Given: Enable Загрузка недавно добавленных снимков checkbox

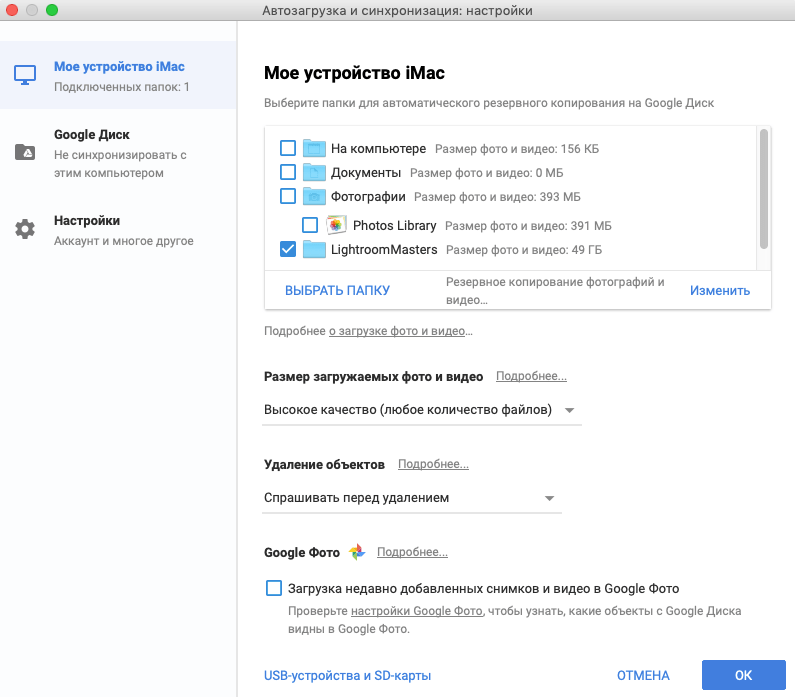Looking at the screenshot, I should coord(274,588).
